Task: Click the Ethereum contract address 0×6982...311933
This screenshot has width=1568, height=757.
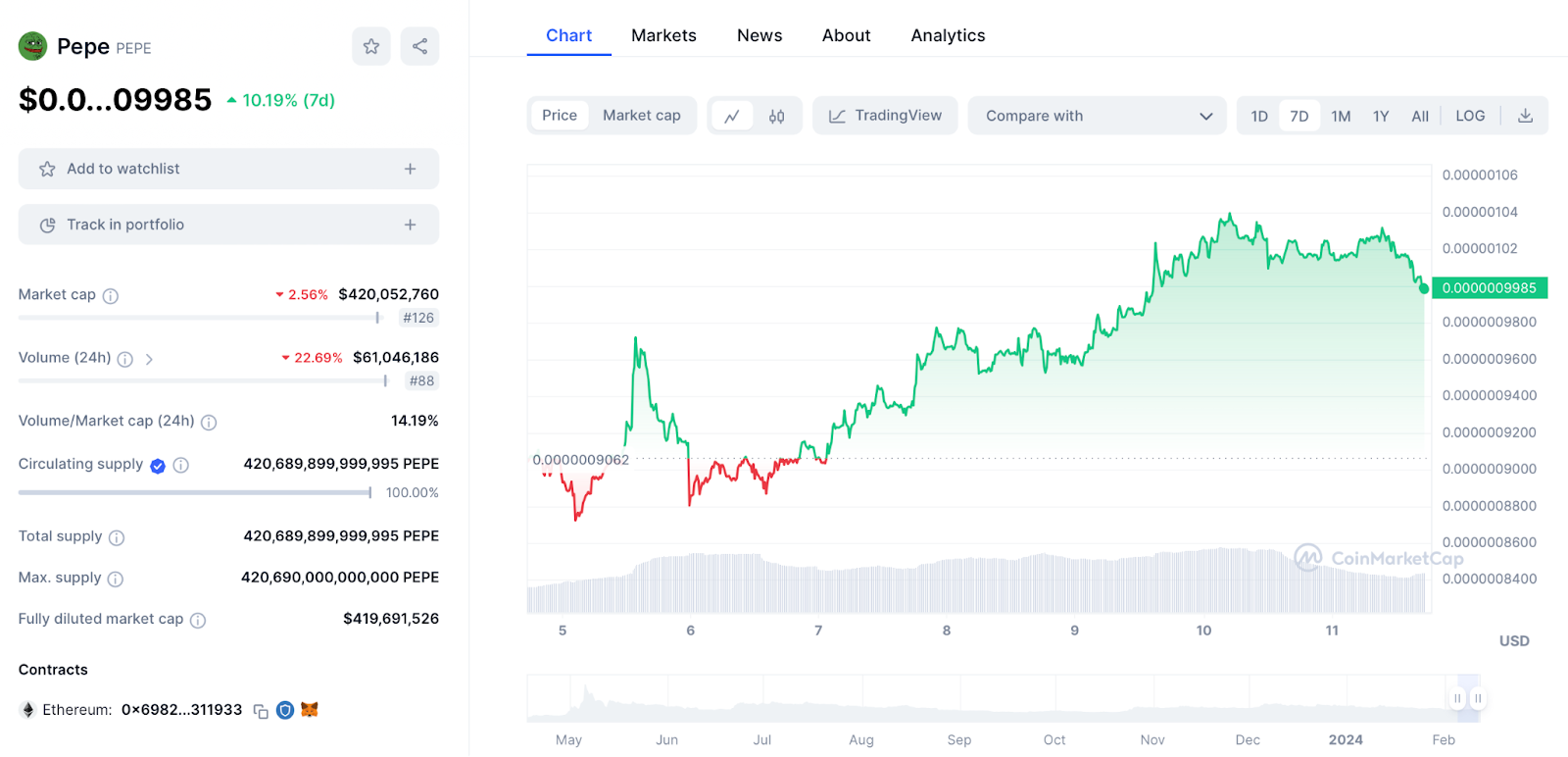Action: [181, 710]
